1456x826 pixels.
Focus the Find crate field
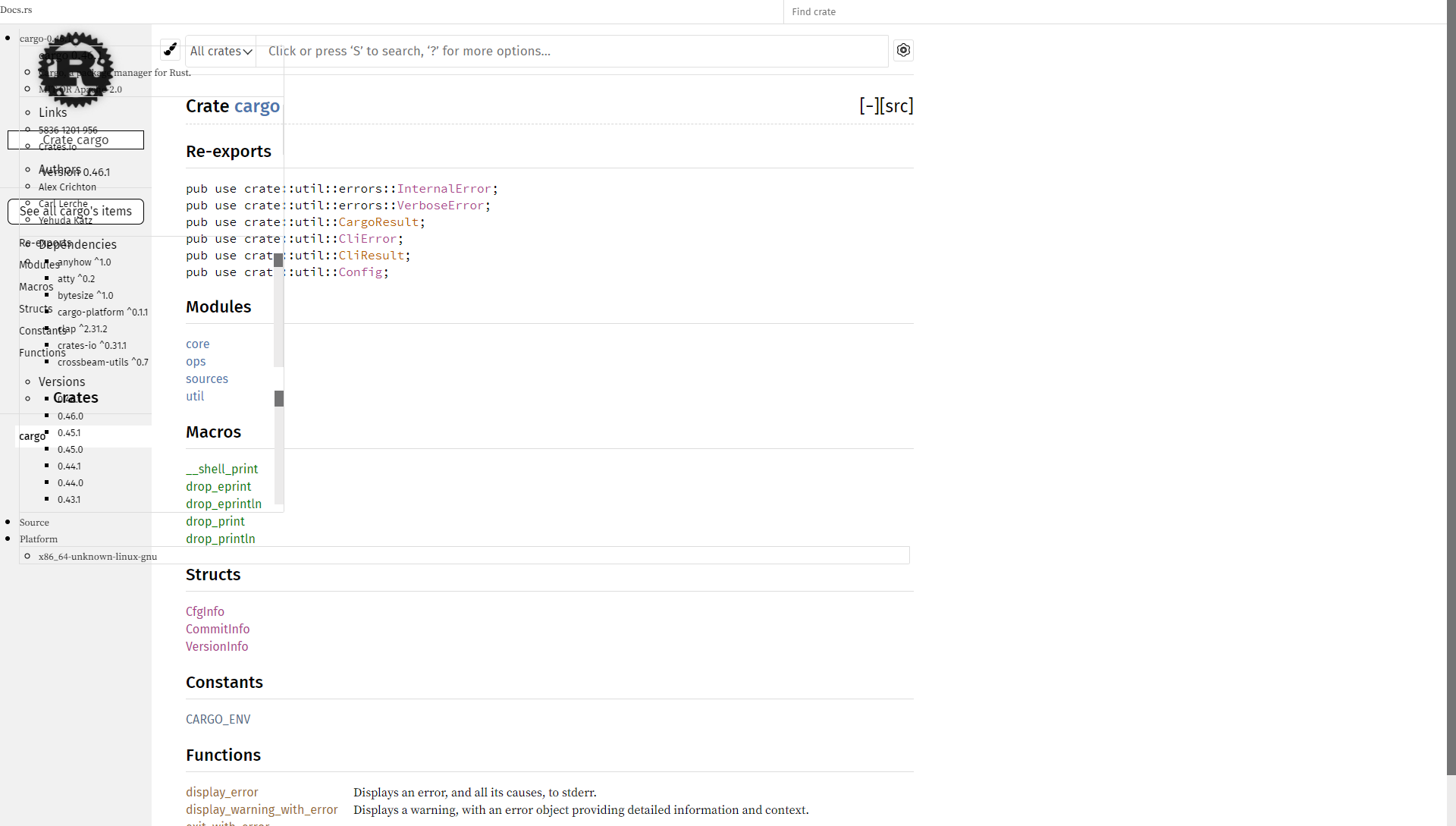pos(1115,11)
